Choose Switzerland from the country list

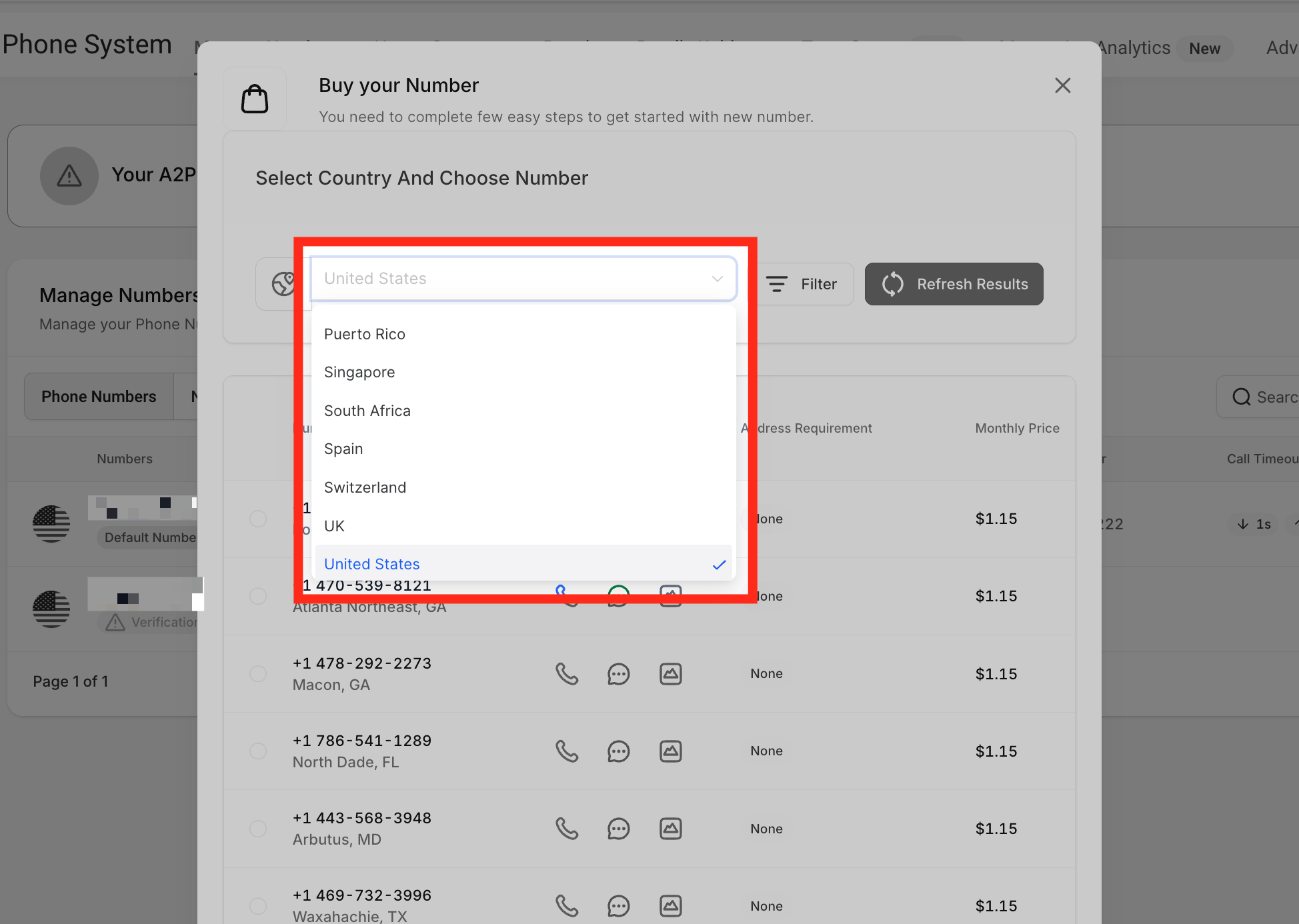pyautogui.click(x=365, y=487)
